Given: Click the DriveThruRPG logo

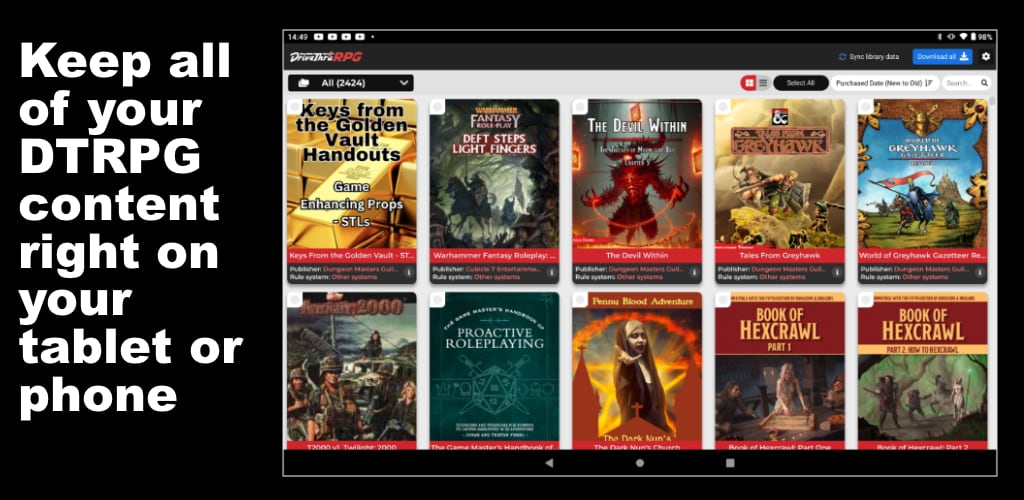Looking at the screenshot, I should point(325,57).
